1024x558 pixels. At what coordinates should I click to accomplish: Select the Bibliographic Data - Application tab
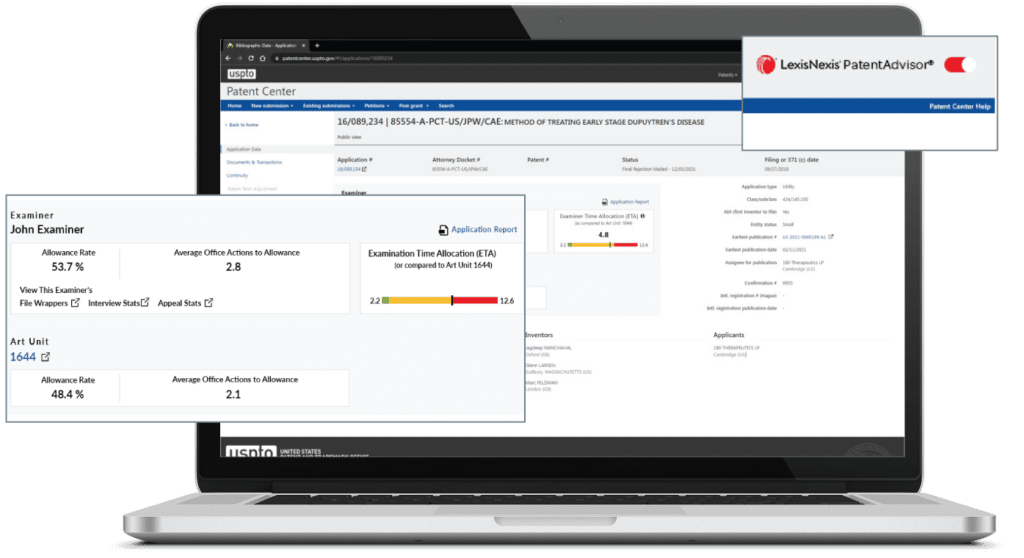point(266,46)
